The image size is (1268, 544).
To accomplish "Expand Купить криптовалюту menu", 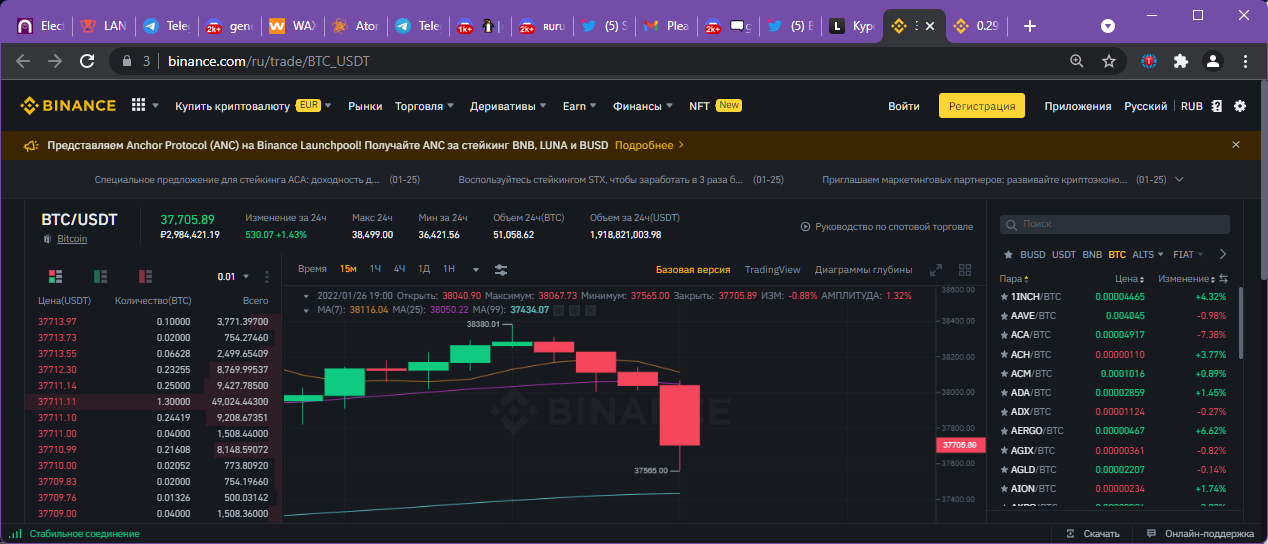I will coord(253,106).
